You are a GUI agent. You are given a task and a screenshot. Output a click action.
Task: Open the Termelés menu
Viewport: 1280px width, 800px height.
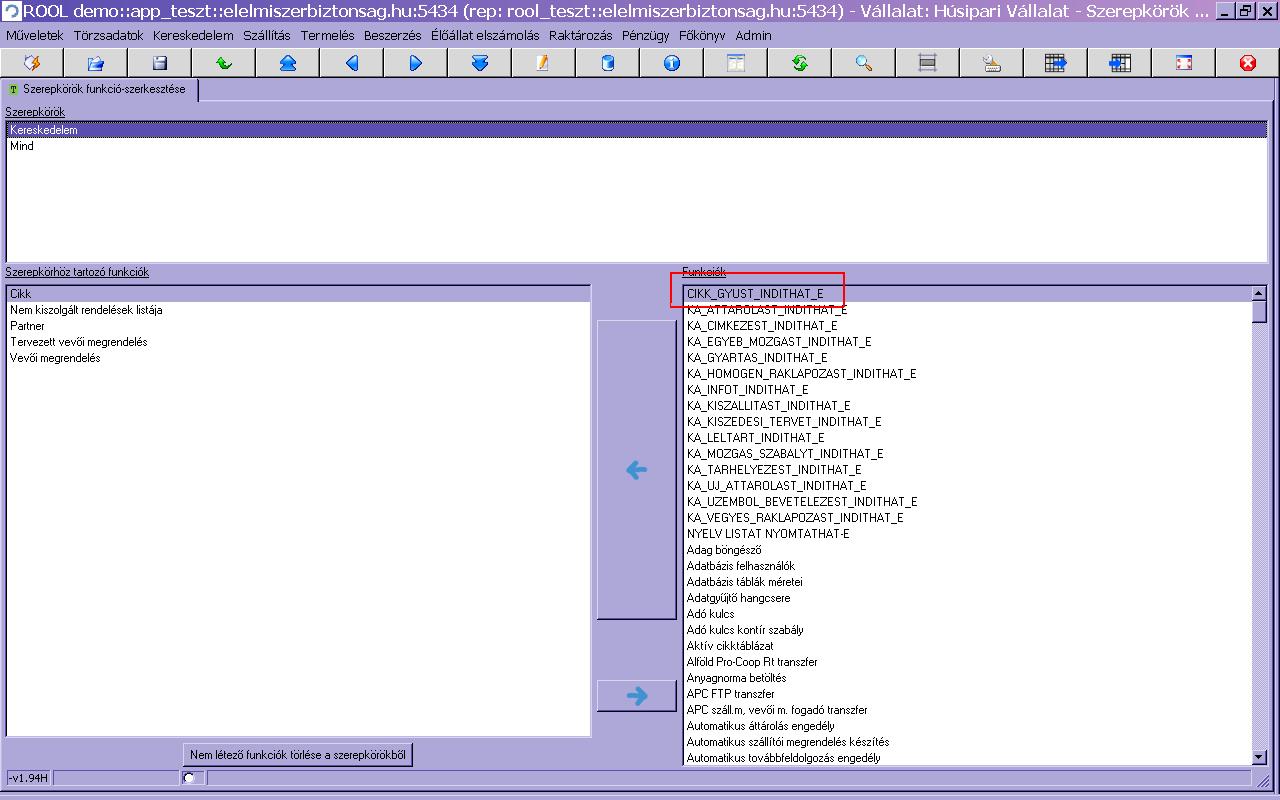328,35
